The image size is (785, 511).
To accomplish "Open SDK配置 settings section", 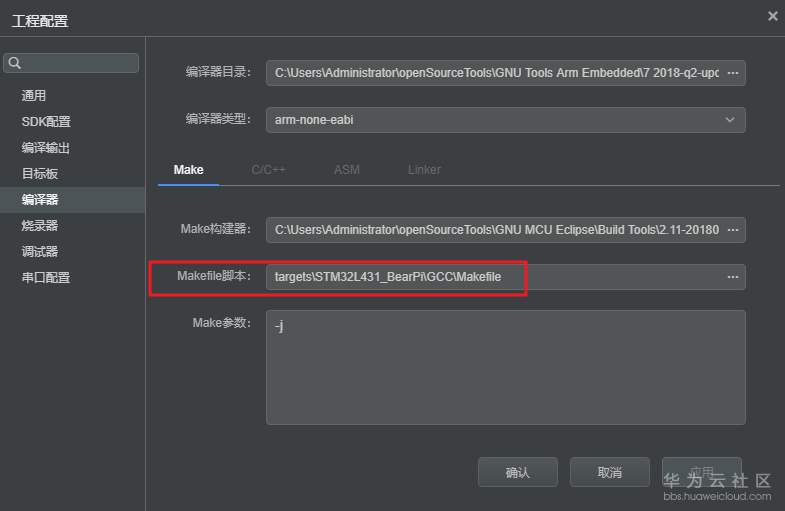I will (46, 122).
